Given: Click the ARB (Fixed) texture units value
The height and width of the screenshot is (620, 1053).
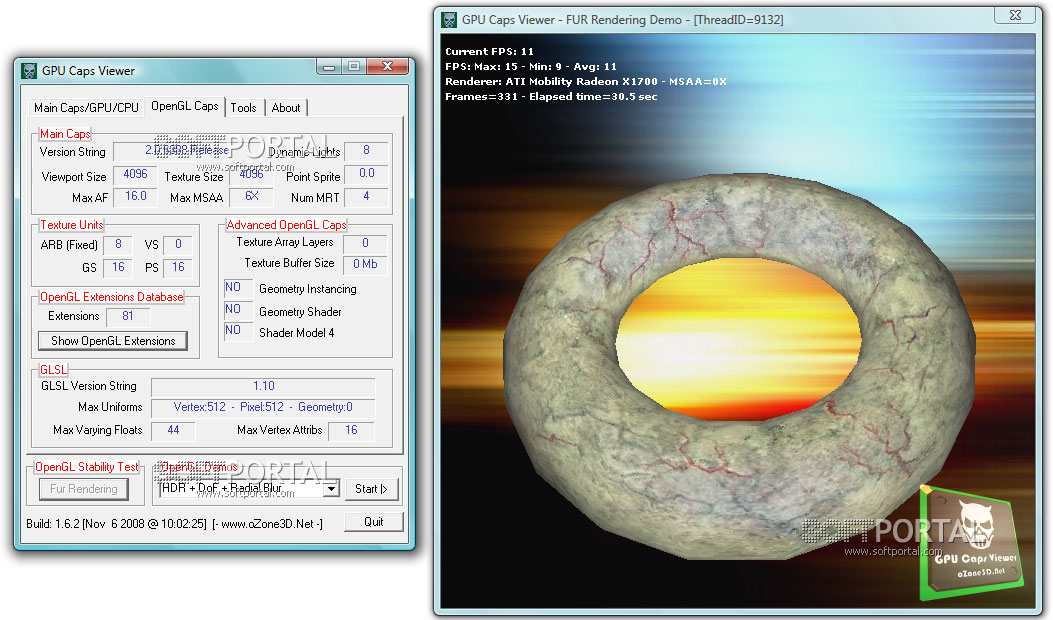Looking at the screenshot, I should pos(118,245).
